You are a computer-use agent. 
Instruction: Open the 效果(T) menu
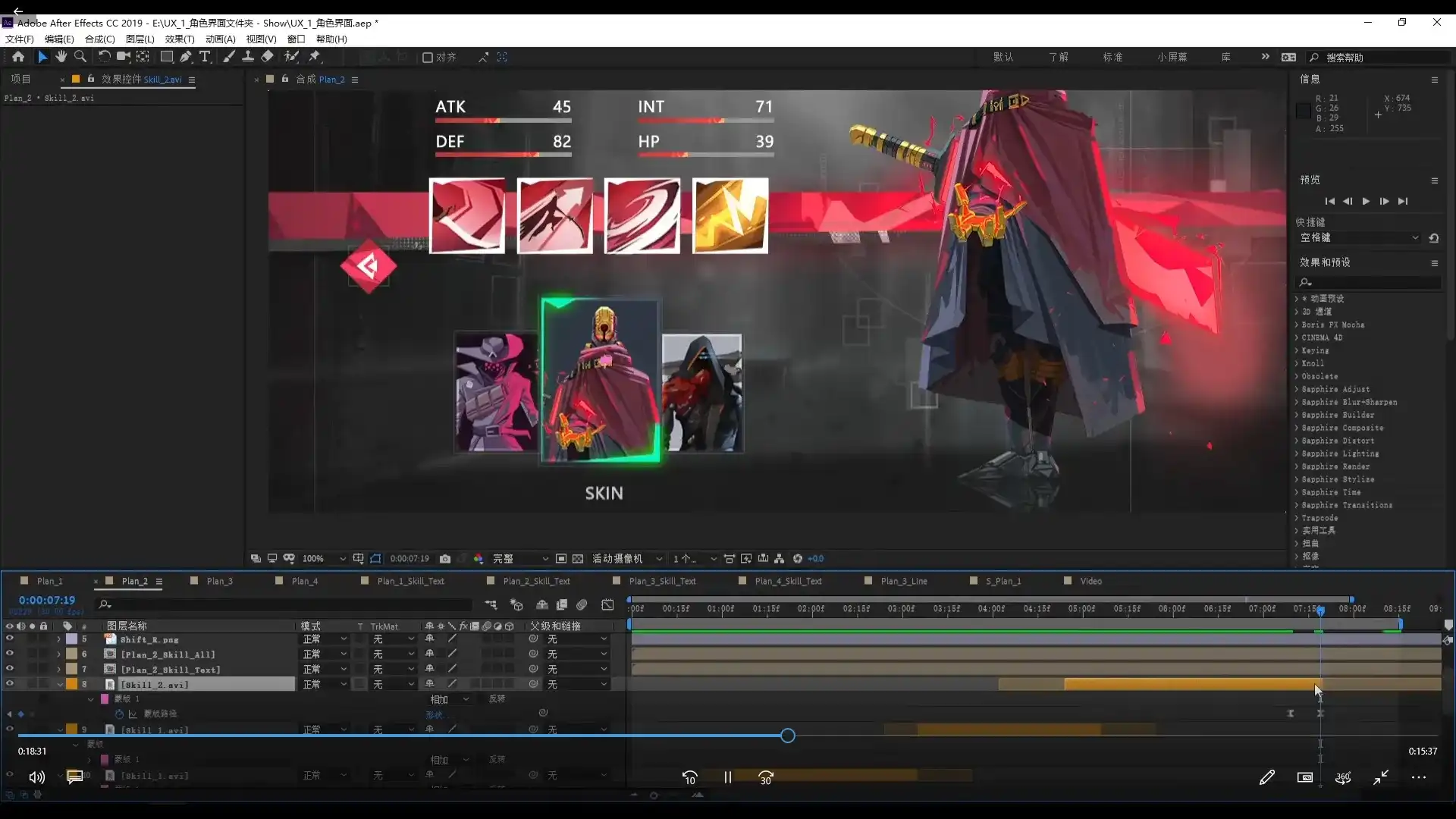pos(180,39)
